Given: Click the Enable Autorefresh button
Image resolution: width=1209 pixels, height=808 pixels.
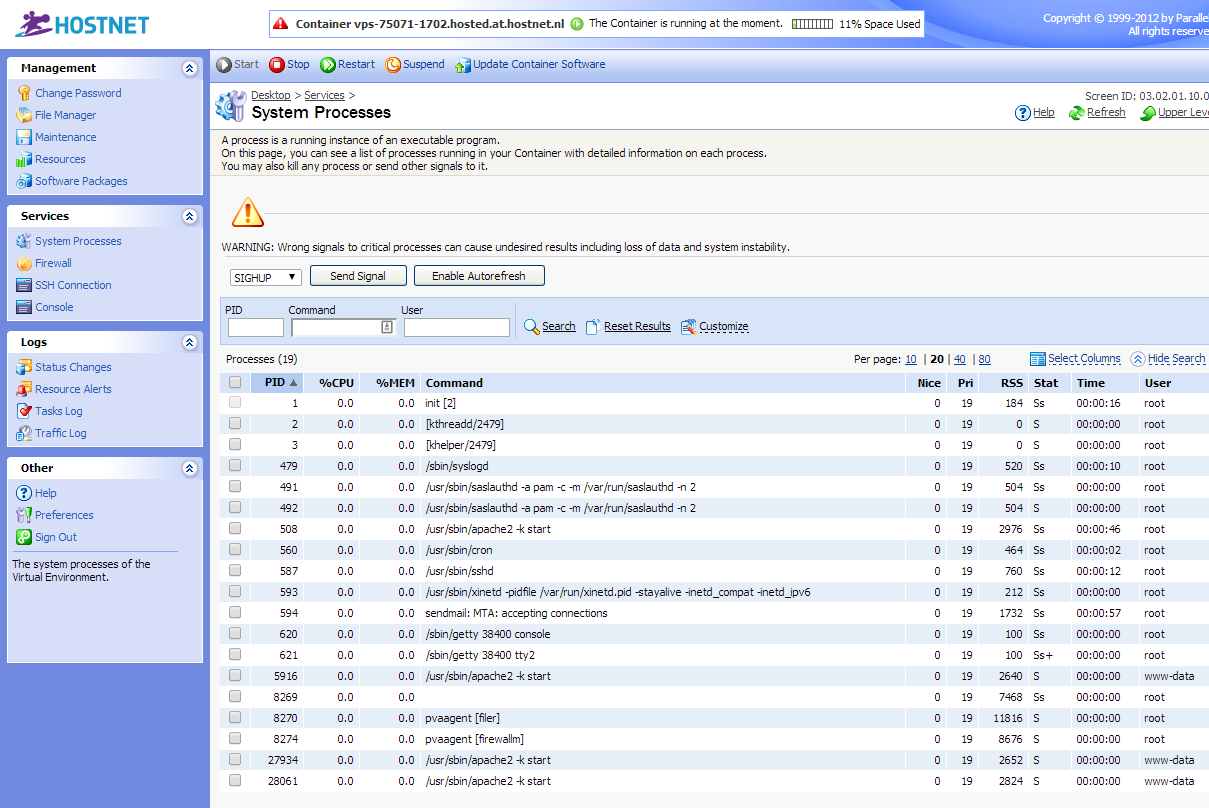Looking at the screenshot, I should (x=479, y=276).
